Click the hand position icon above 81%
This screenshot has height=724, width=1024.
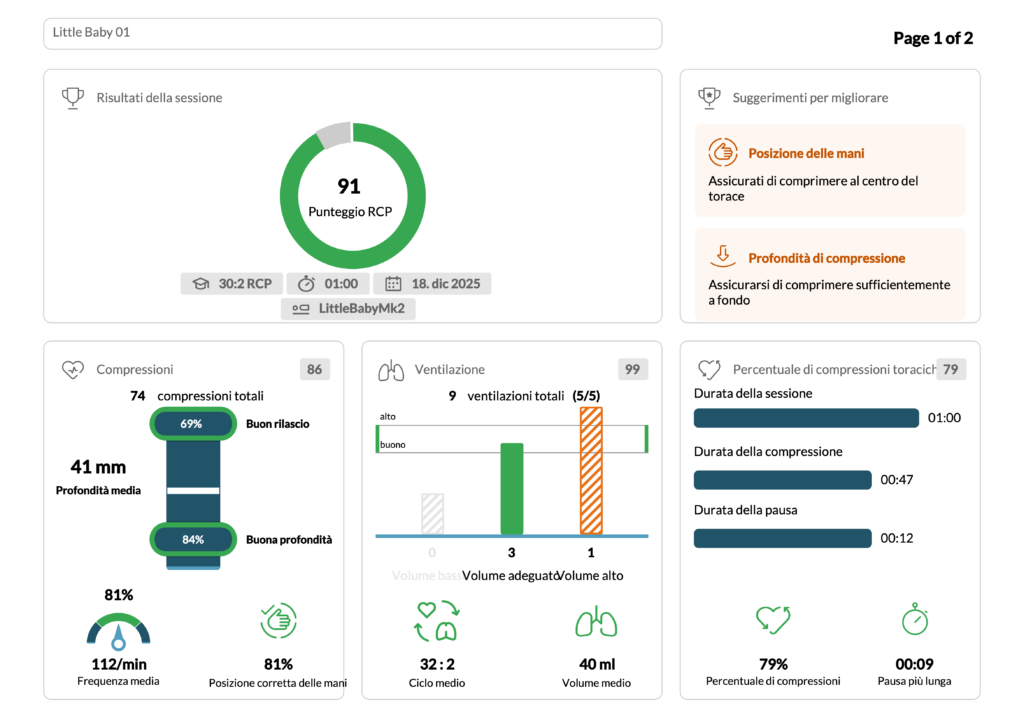278,620
